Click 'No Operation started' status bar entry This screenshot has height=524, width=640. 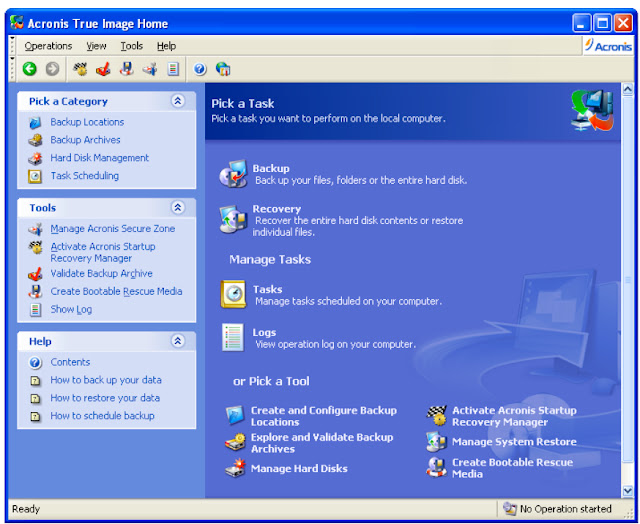[558, 508]
